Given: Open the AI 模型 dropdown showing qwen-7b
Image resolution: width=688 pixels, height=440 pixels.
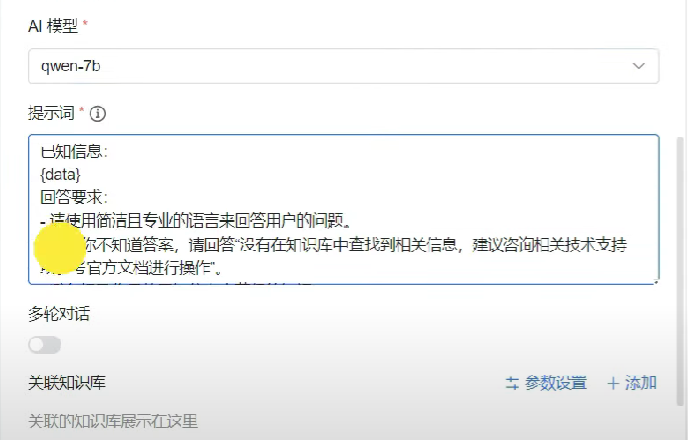Looking at the screenshot, I should click(x=344, y=66).
